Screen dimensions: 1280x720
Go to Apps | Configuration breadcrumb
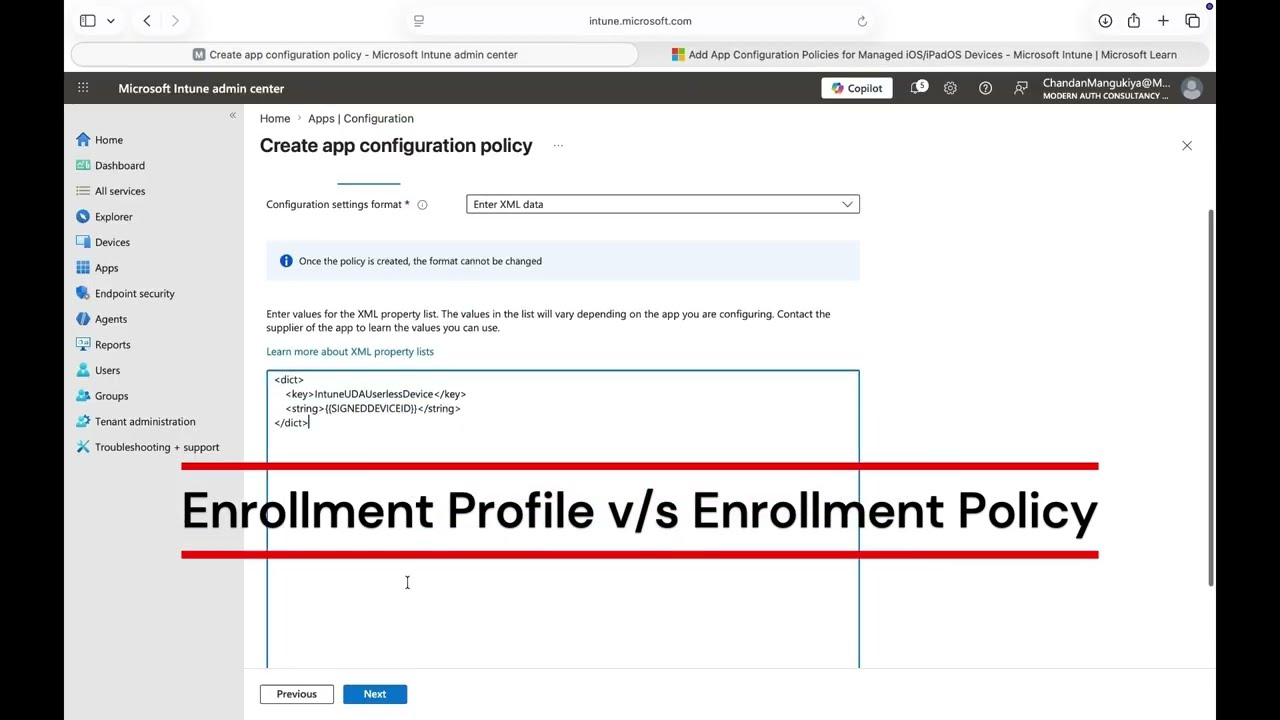(361, 118)
